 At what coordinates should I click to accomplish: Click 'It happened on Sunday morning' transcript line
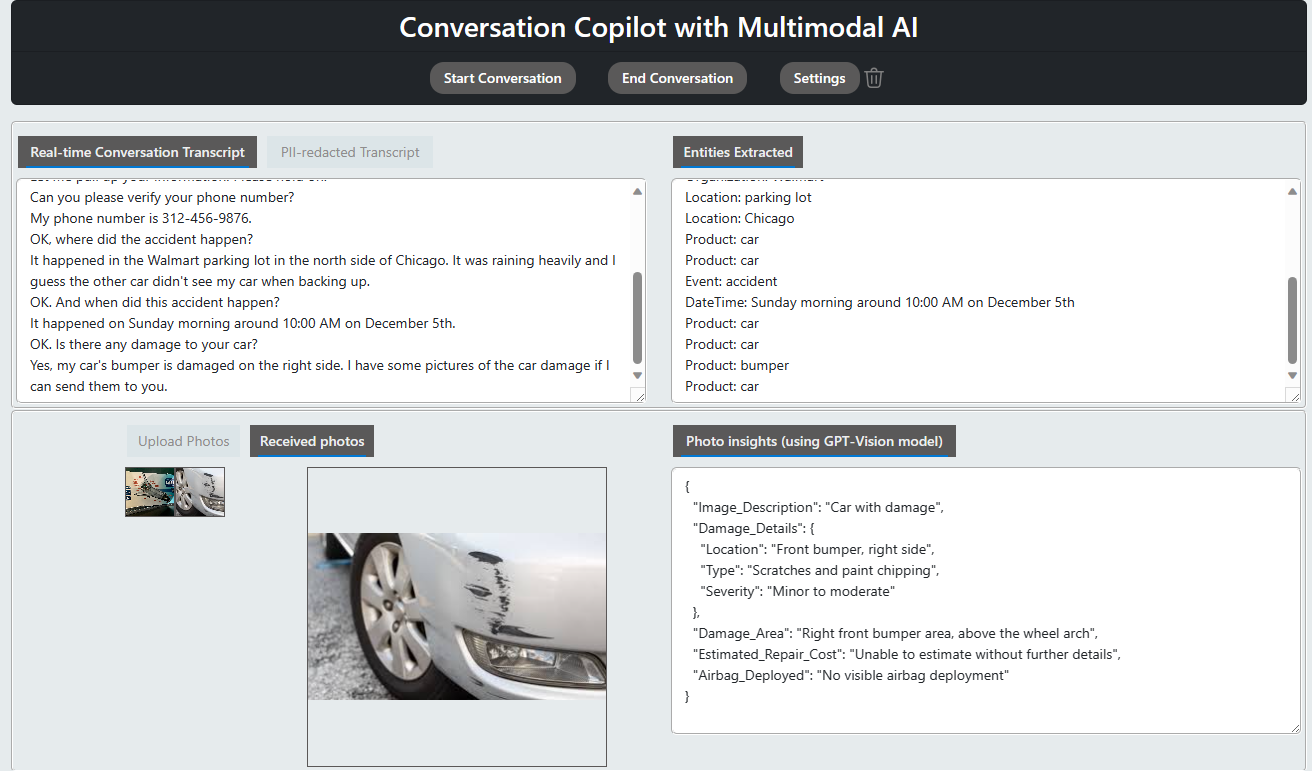pyautogui.click(x=243, y=323)
